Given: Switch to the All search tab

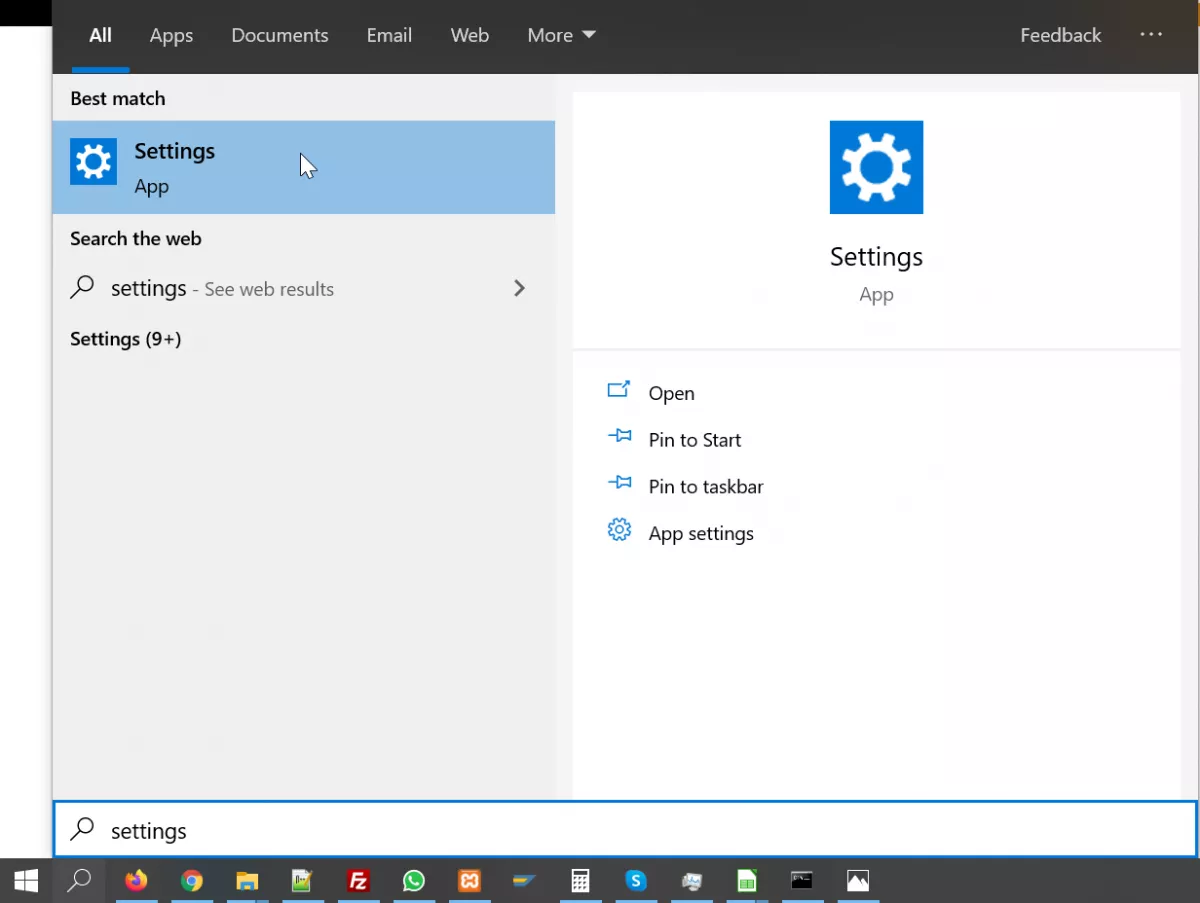Looking at the screenshot, I should 100,35.
